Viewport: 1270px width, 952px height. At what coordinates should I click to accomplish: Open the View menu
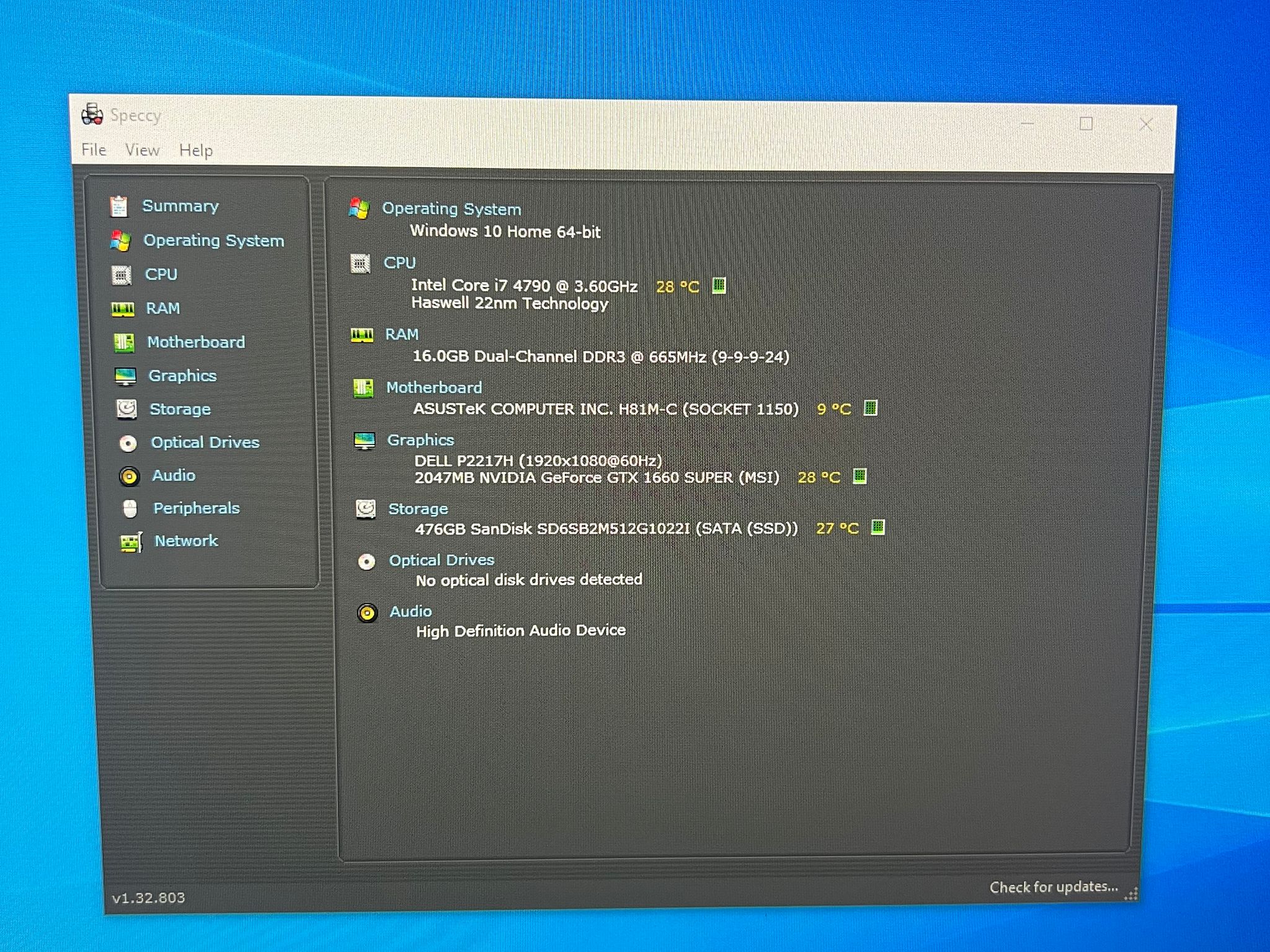click(143, 150)
